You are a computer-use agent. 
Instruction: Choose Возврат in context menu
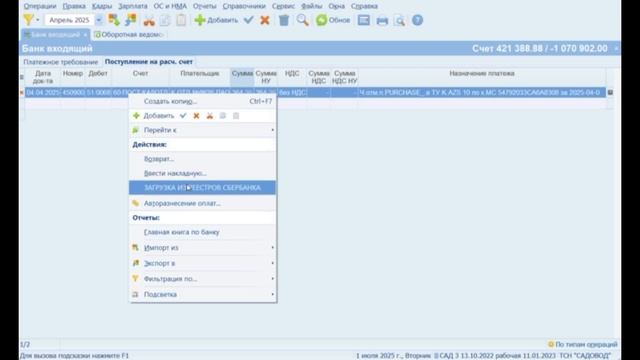pos(202,159)
